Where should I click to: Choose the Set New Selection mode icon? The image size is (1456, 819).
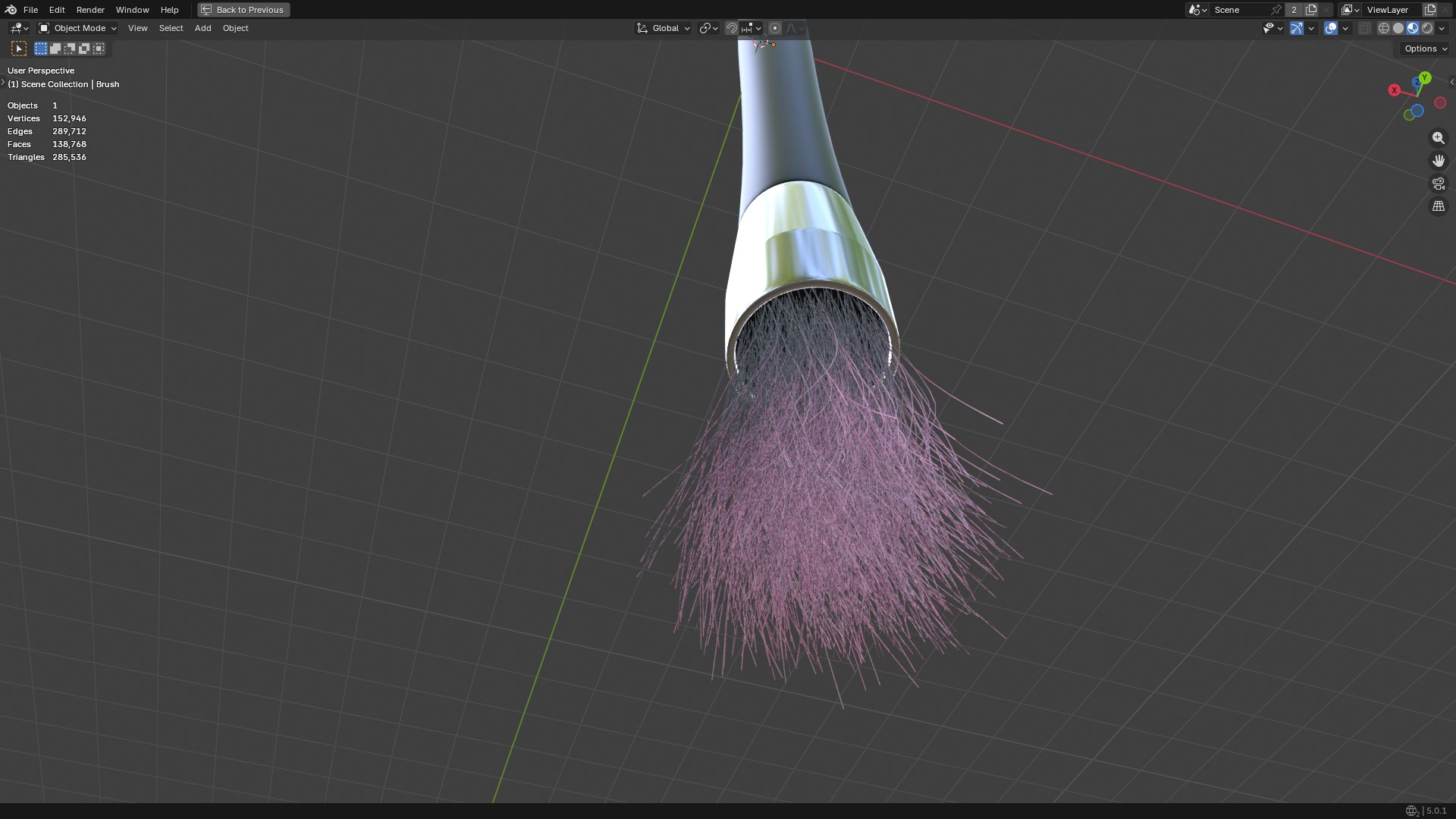point(41,49)
